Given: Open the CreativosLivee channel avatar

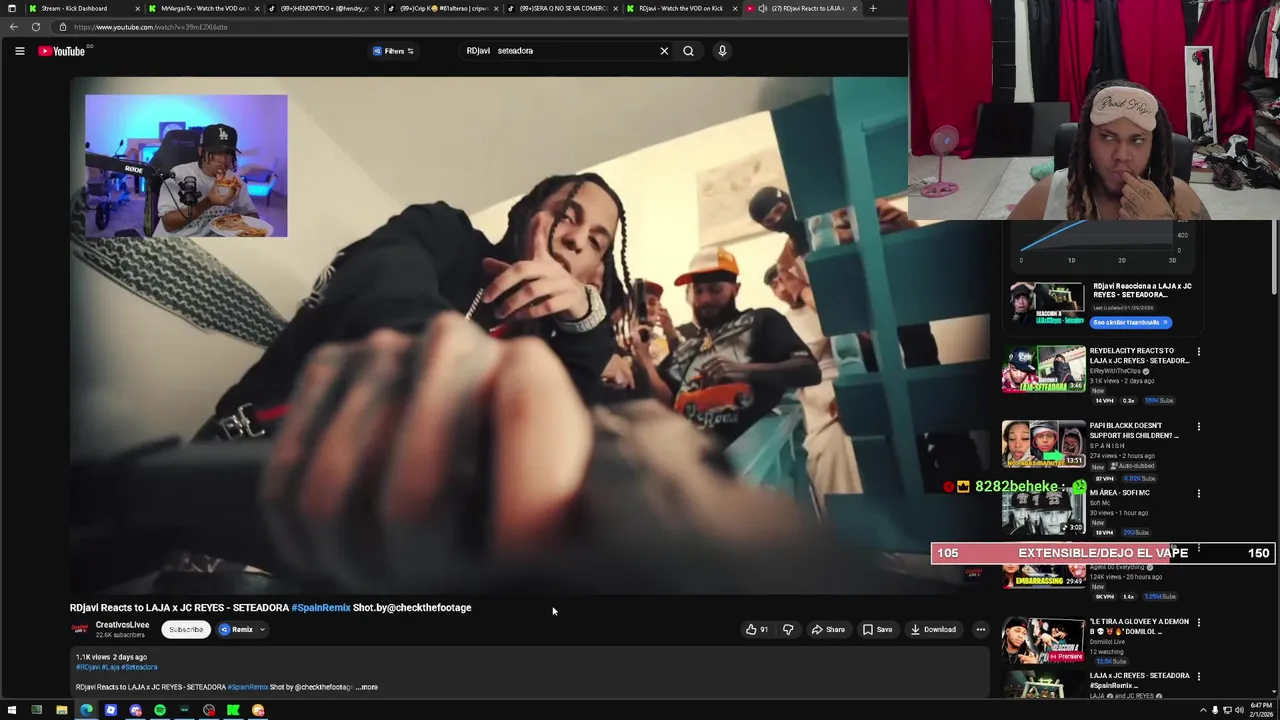Looking at the screenshot, I should (x=79, y=629).
